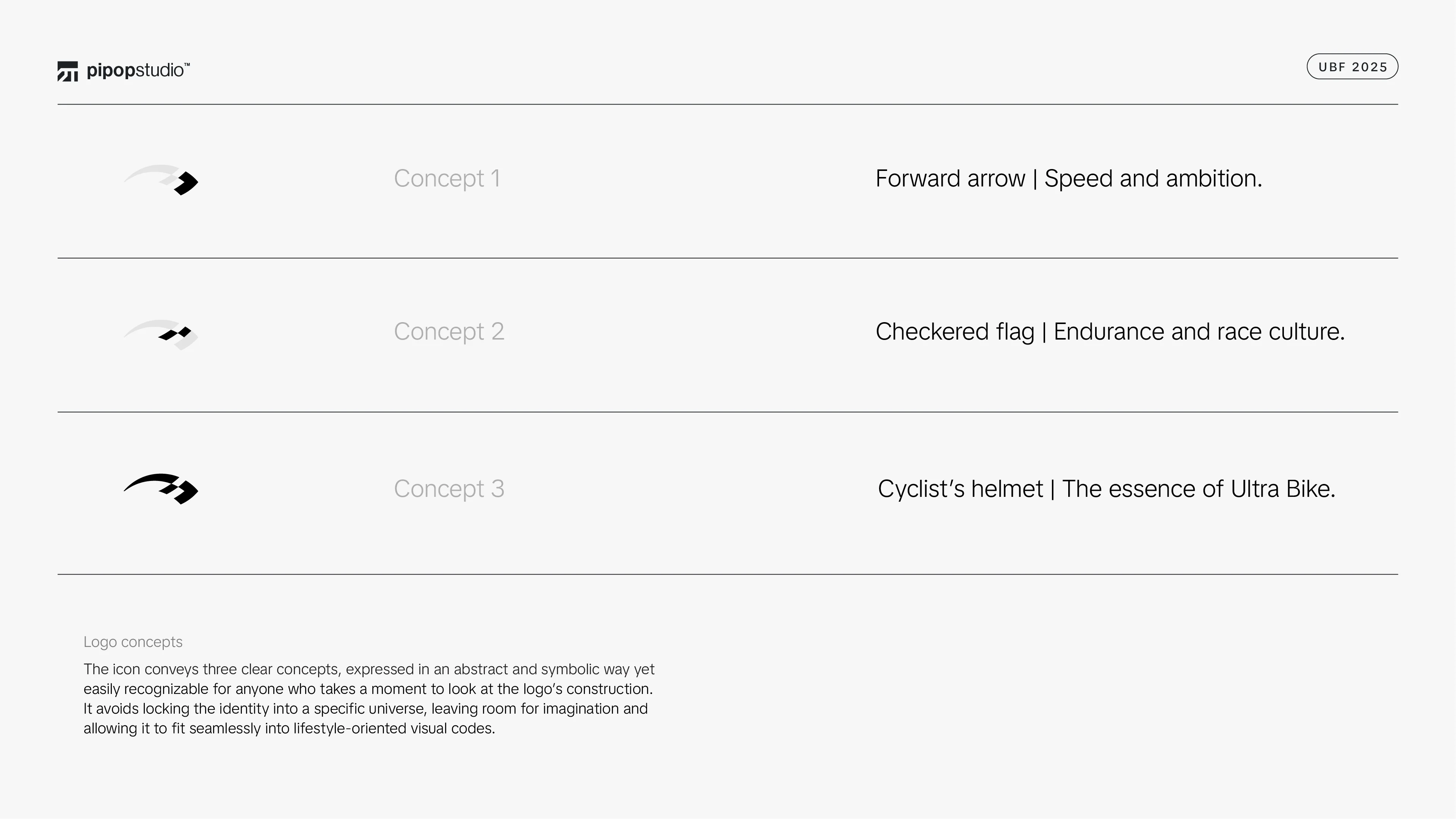Click the Concept 1 label

[447, 179]
